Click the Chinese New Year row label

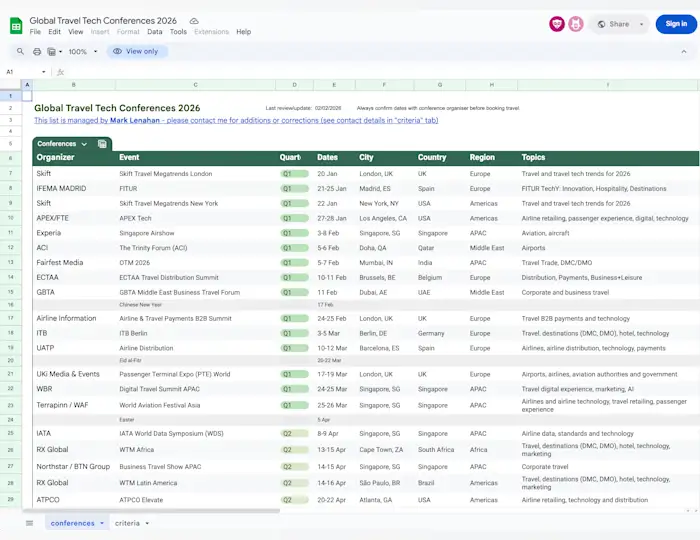coord(140,305)
